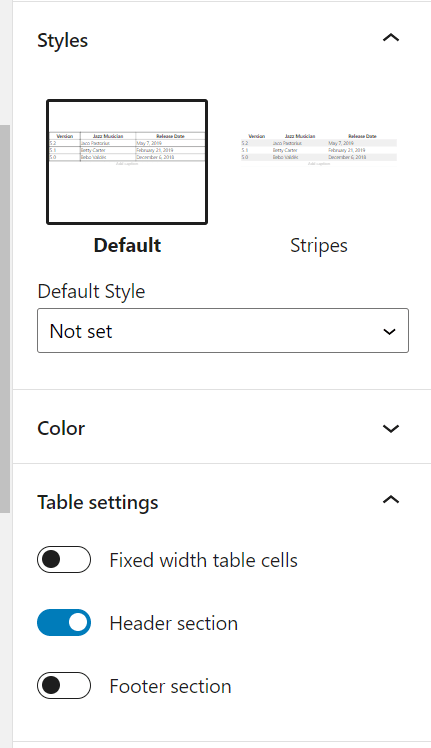
Task: Click the bold Default style label
Action: click(127, 245)
